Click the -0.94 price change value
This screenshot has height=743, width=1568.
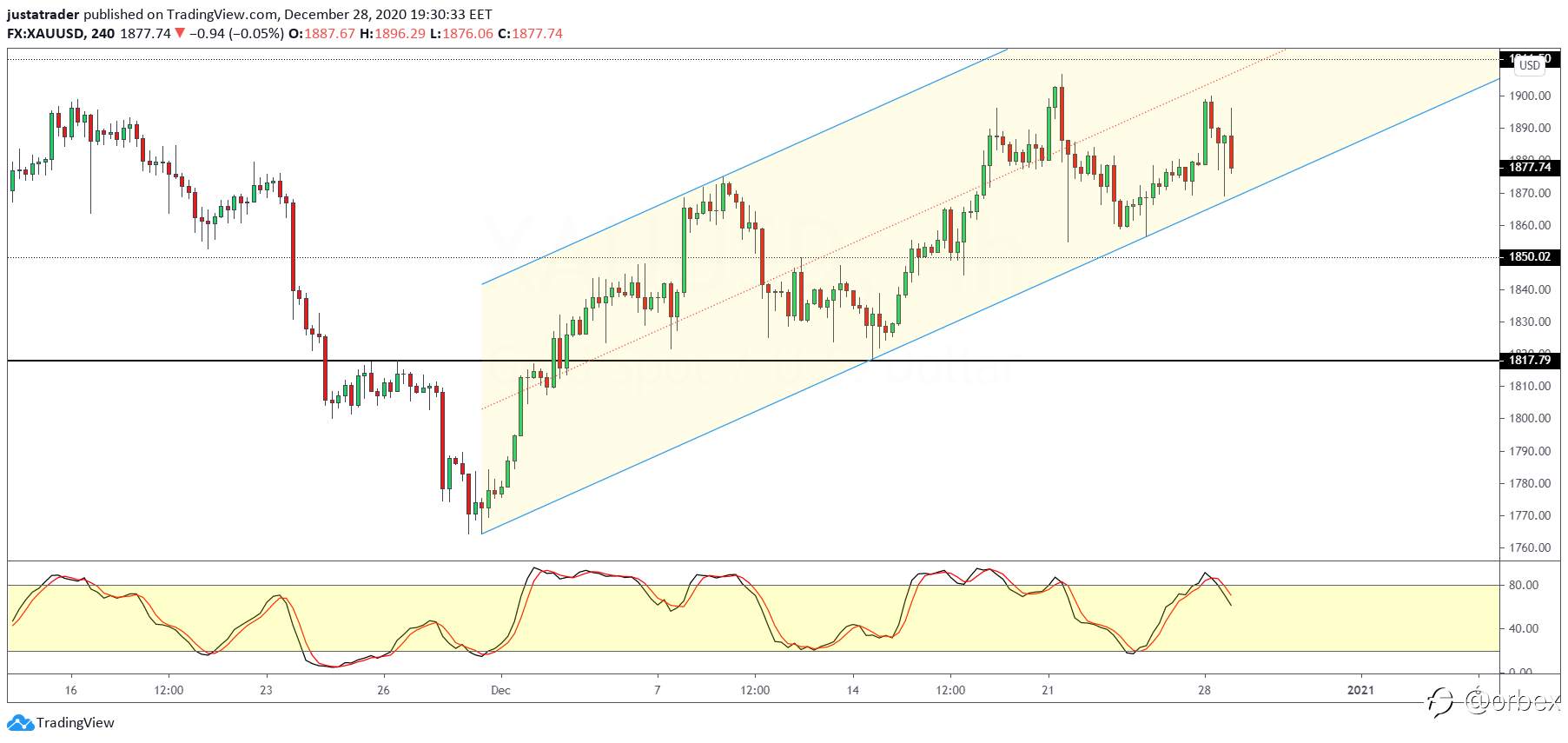[x=206, y=34]
